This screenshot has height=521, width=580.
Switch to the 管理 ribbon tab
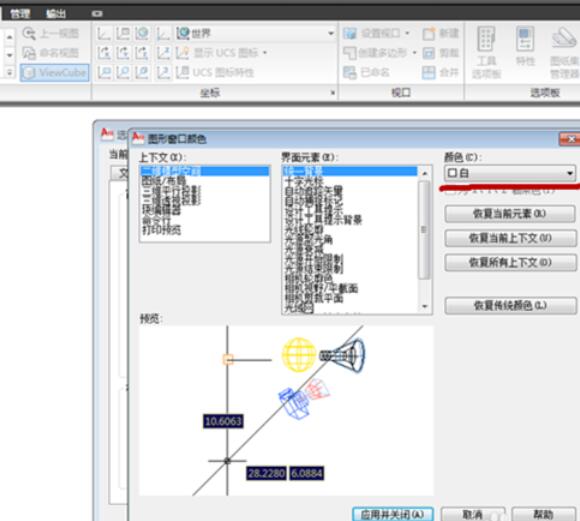pyautogui.click(x=20, y=14)
